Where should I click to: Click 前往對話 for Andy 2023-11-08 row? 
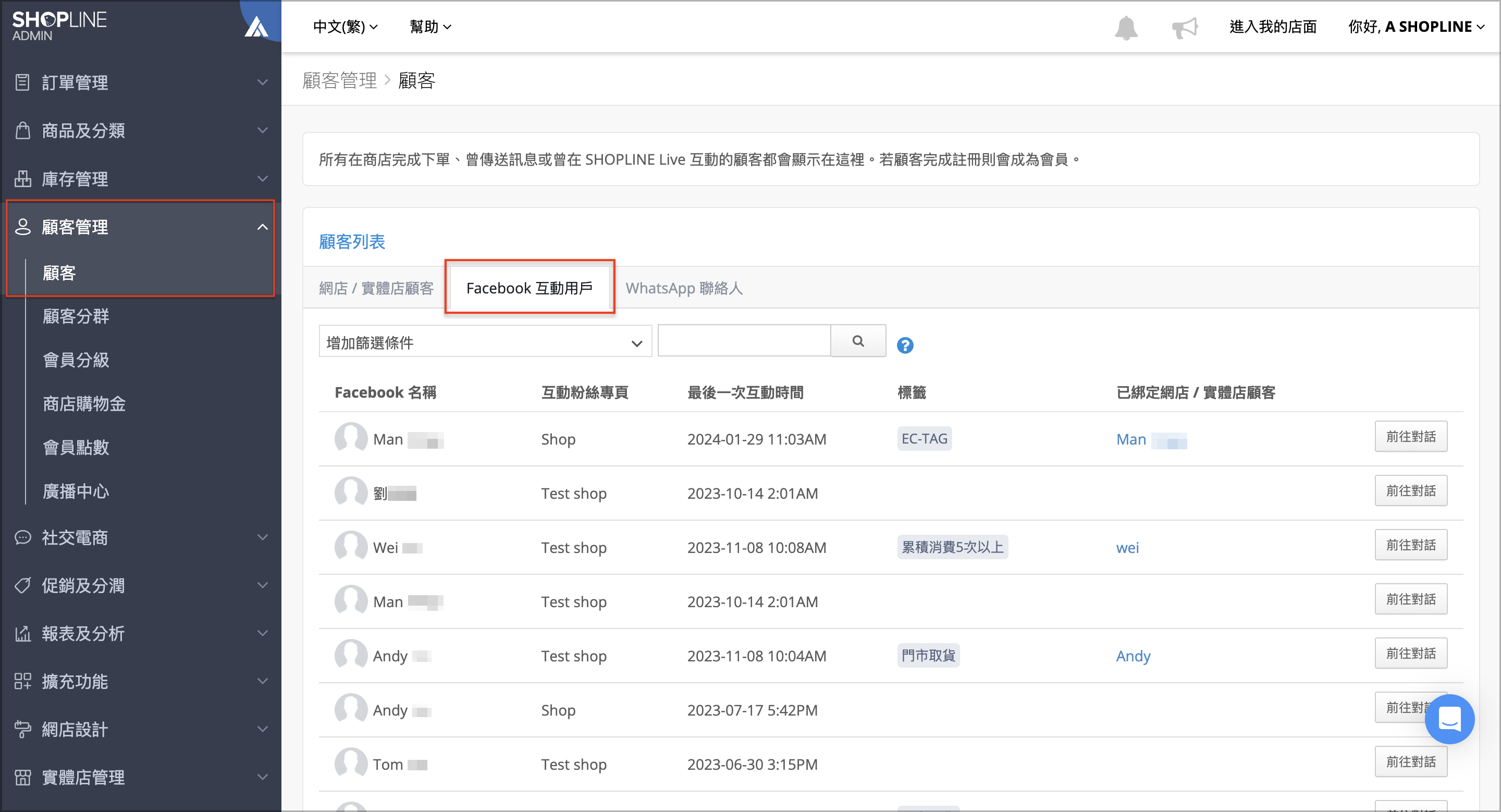[x=1411, y=653]
